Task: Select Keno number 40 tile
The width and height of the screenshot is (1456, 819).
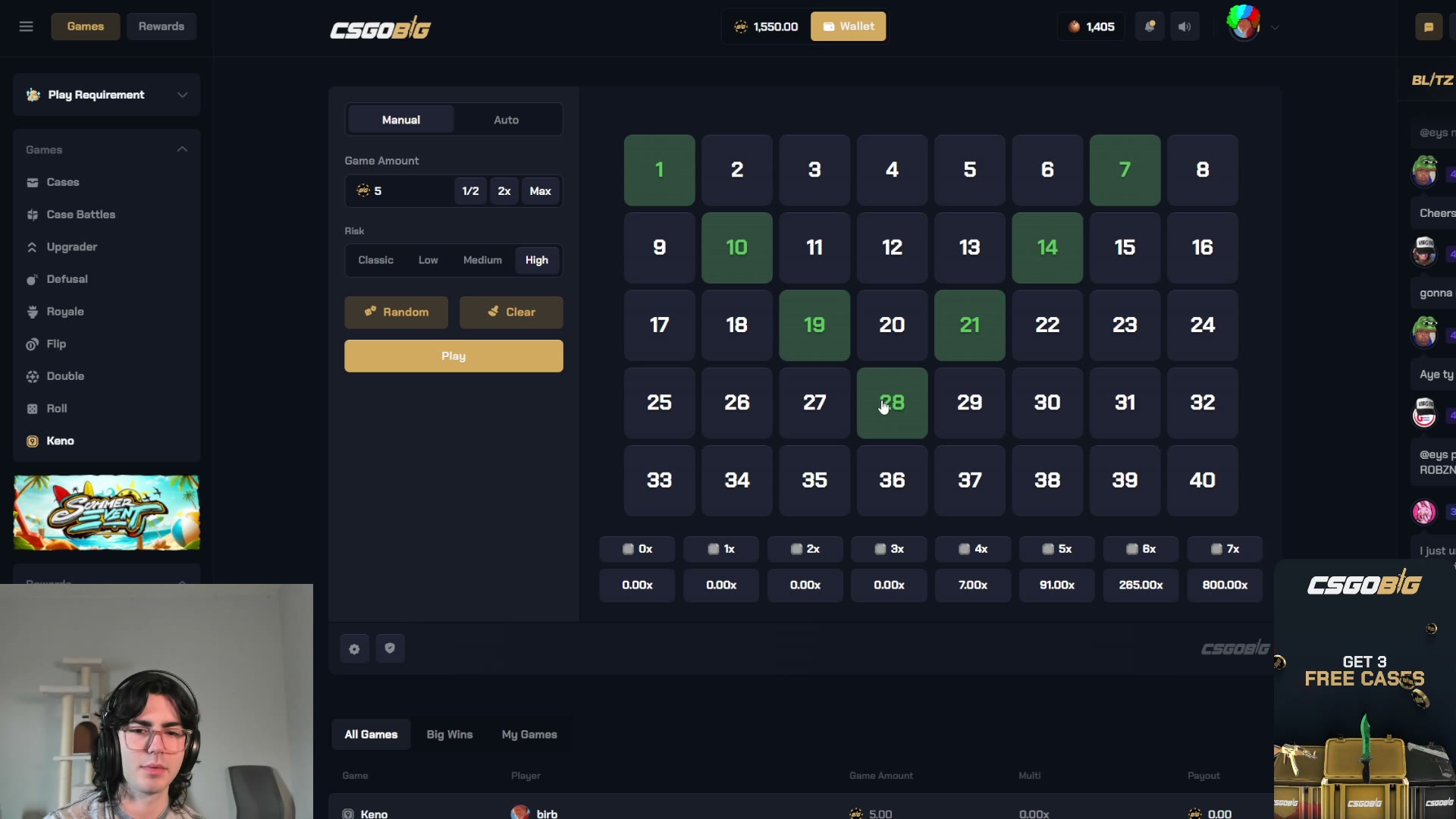Action: 1203,481
